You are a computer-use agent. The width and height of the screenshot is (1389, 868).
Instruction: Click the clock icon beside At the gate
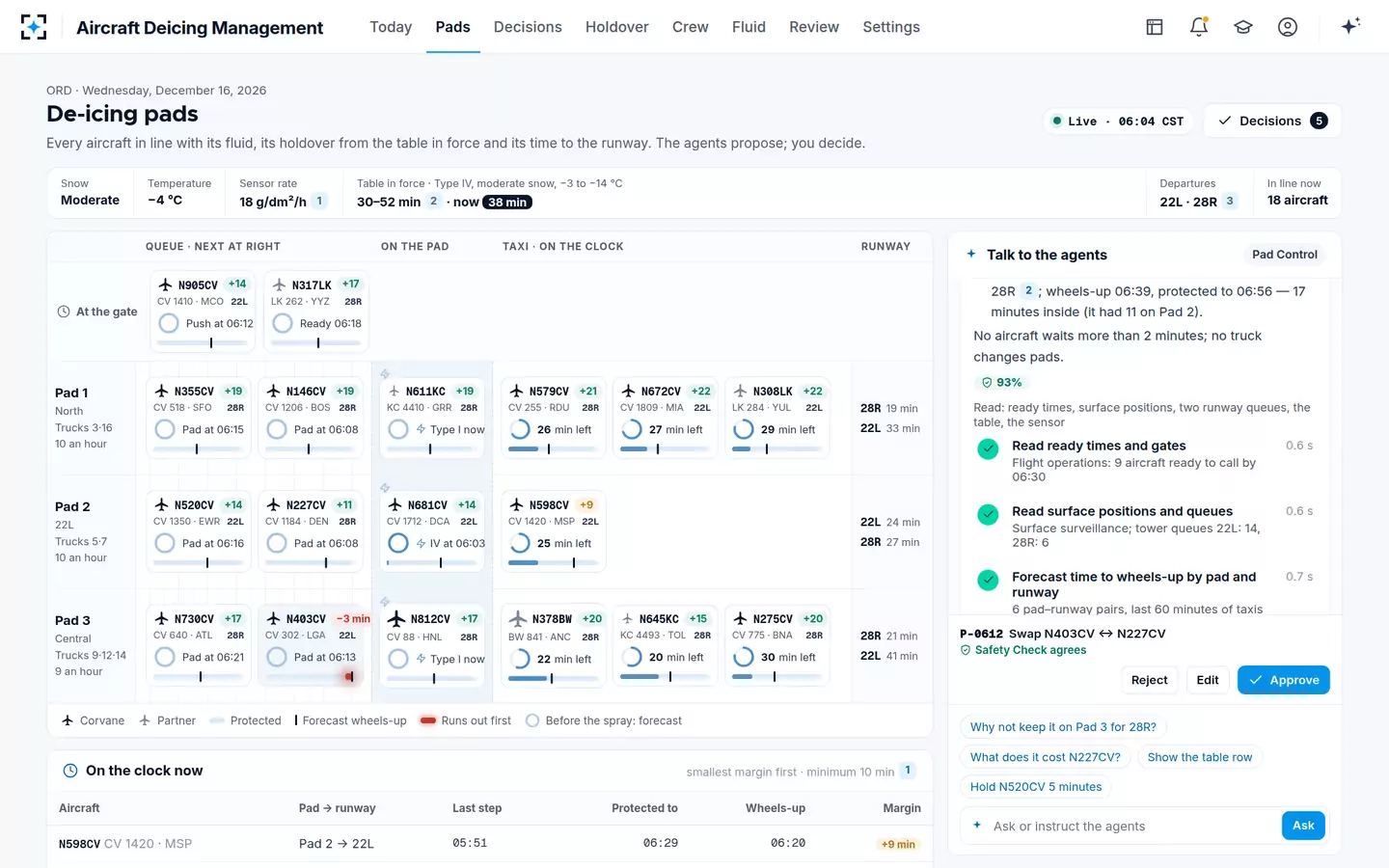coord(64,312)
